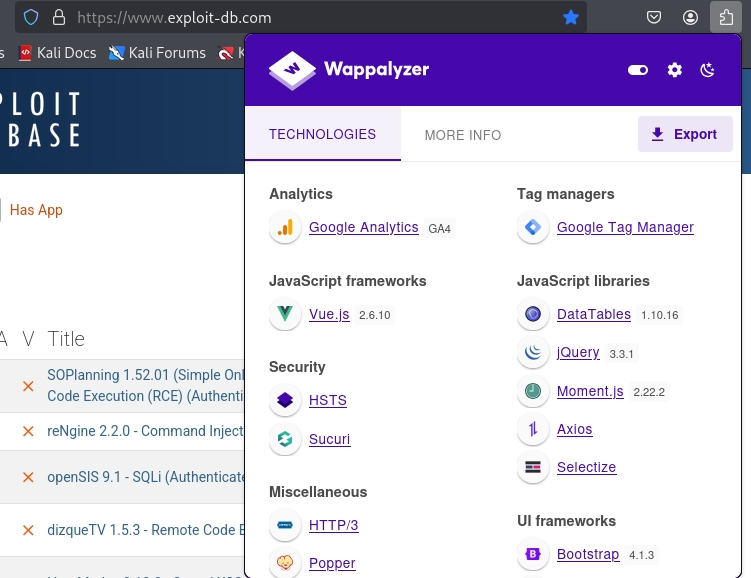The image size is (751, 578).
Task: Click the DataTables 1.10.16 version badge
Action: click(x=660, y=315)
